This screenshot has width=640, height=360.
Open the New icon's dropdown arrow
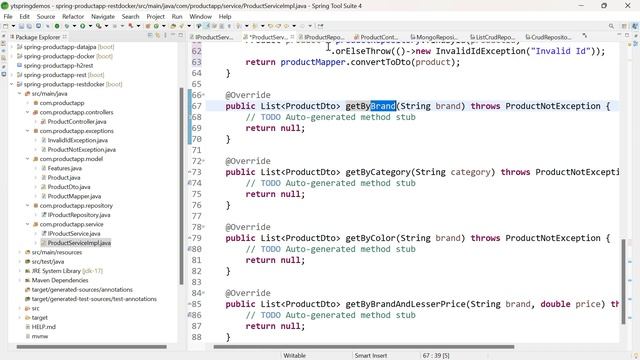click(x=13, y=26)
